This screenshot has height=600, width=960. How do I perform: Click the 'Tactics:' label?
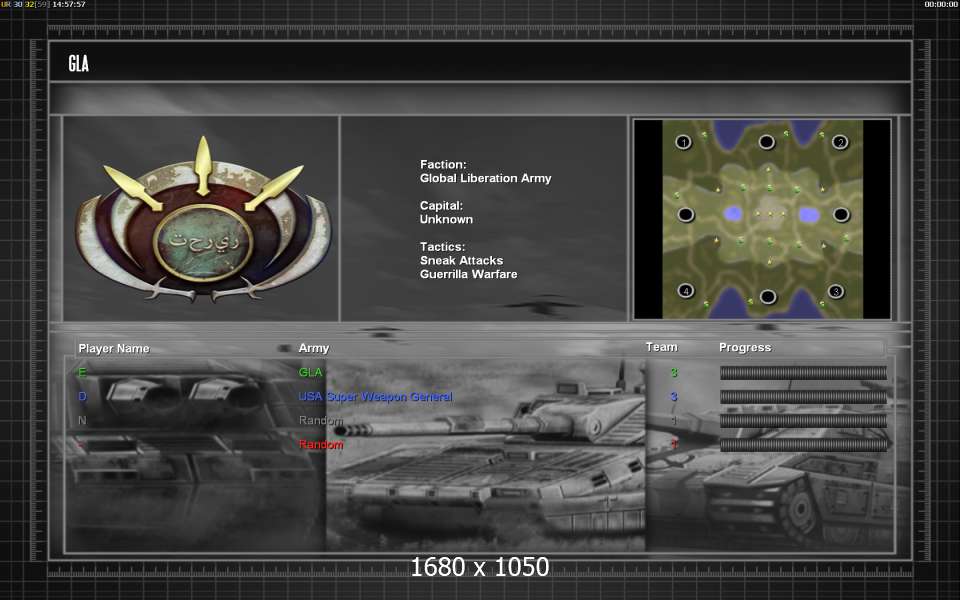tap(442, 247)
